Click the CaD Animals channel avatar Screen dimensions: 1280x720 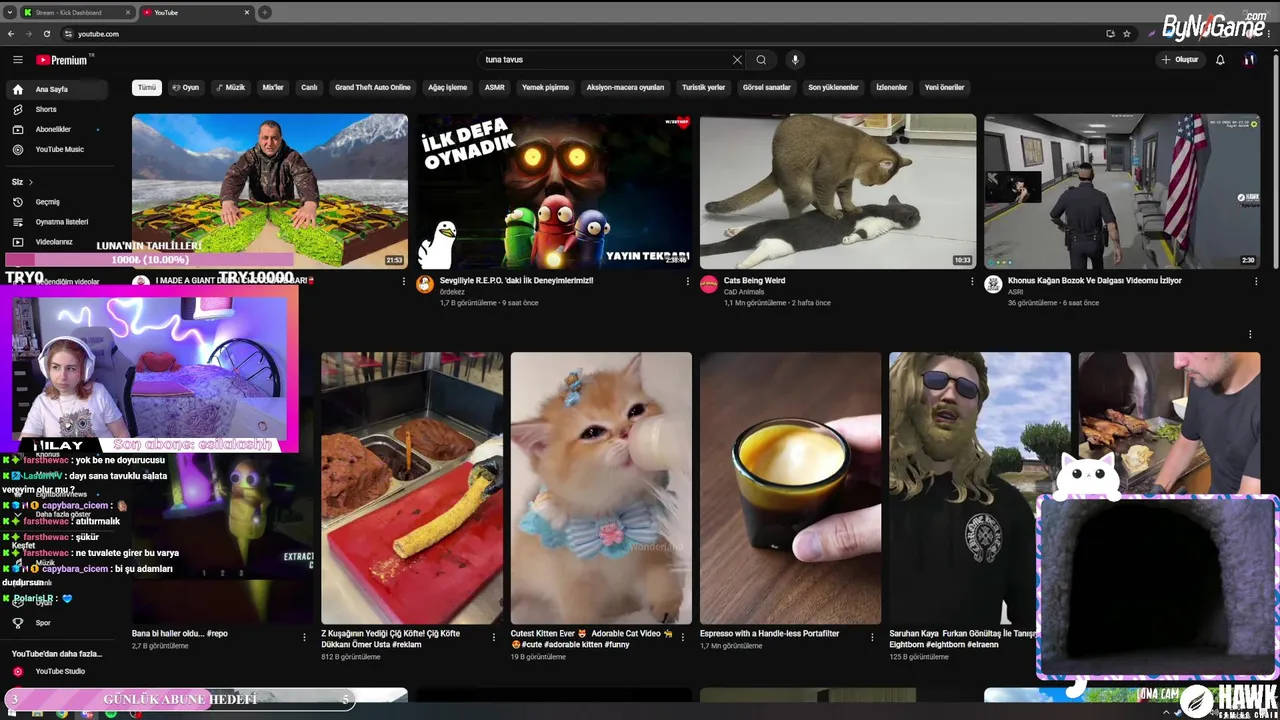click(709, 285)
